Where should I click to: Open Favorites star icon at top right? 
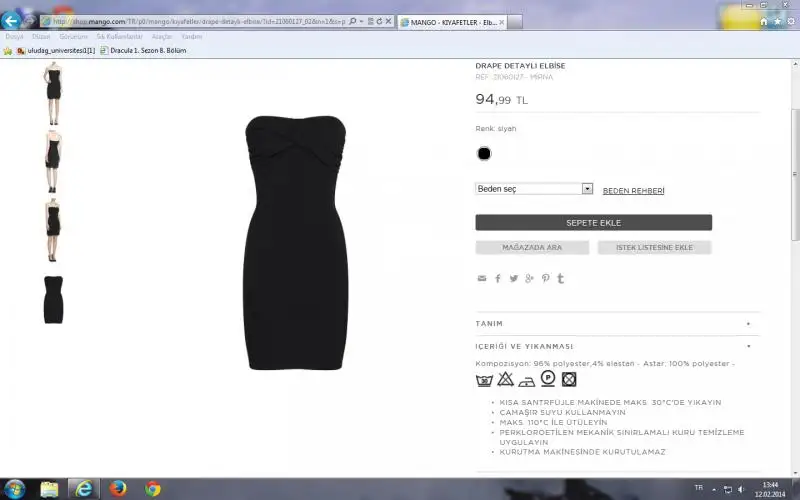777,21
